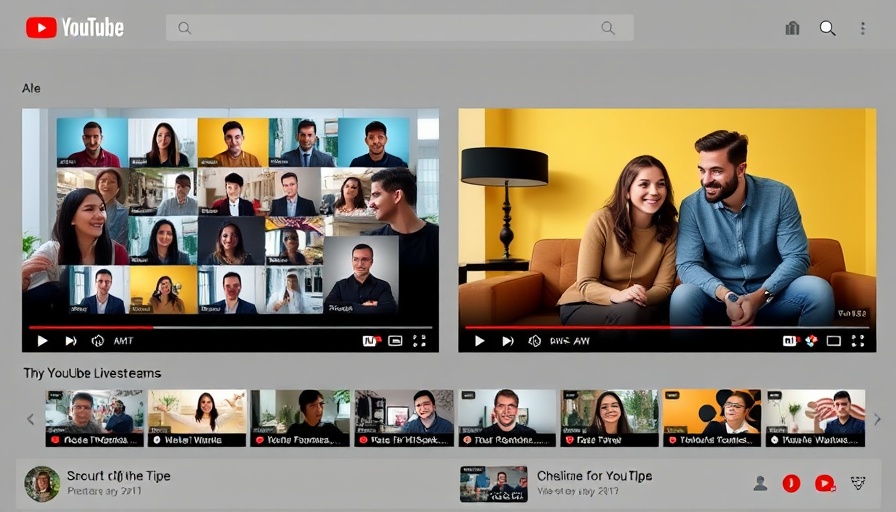Enter fullscreen on the right video player

[857, 341]
